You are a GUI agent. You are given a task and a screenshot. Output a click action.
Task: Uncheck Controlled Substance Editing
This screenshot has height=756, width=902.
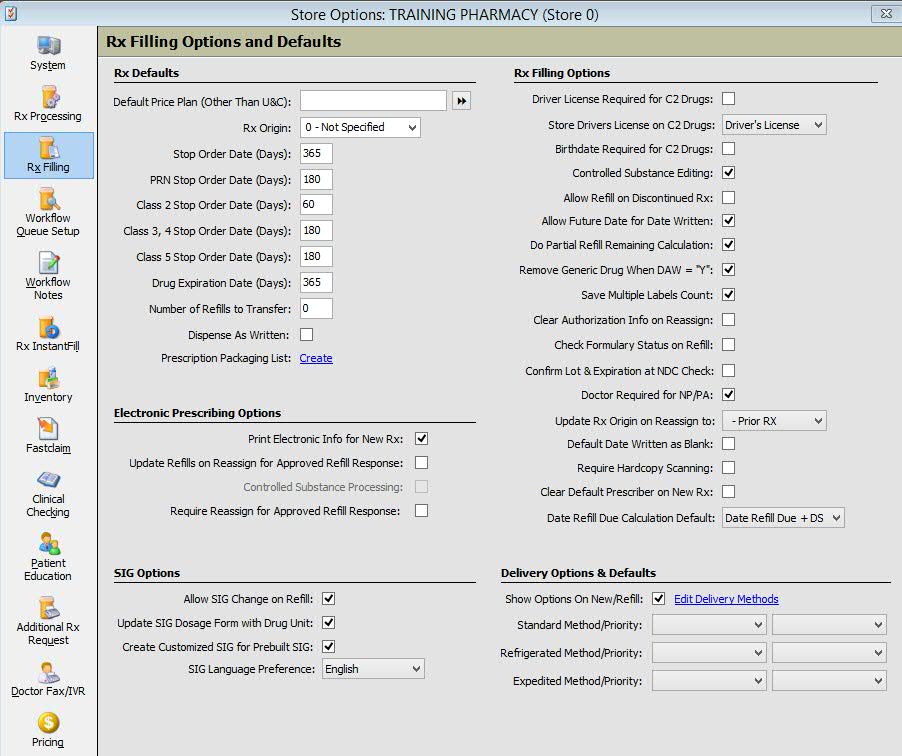coord(728,173)
